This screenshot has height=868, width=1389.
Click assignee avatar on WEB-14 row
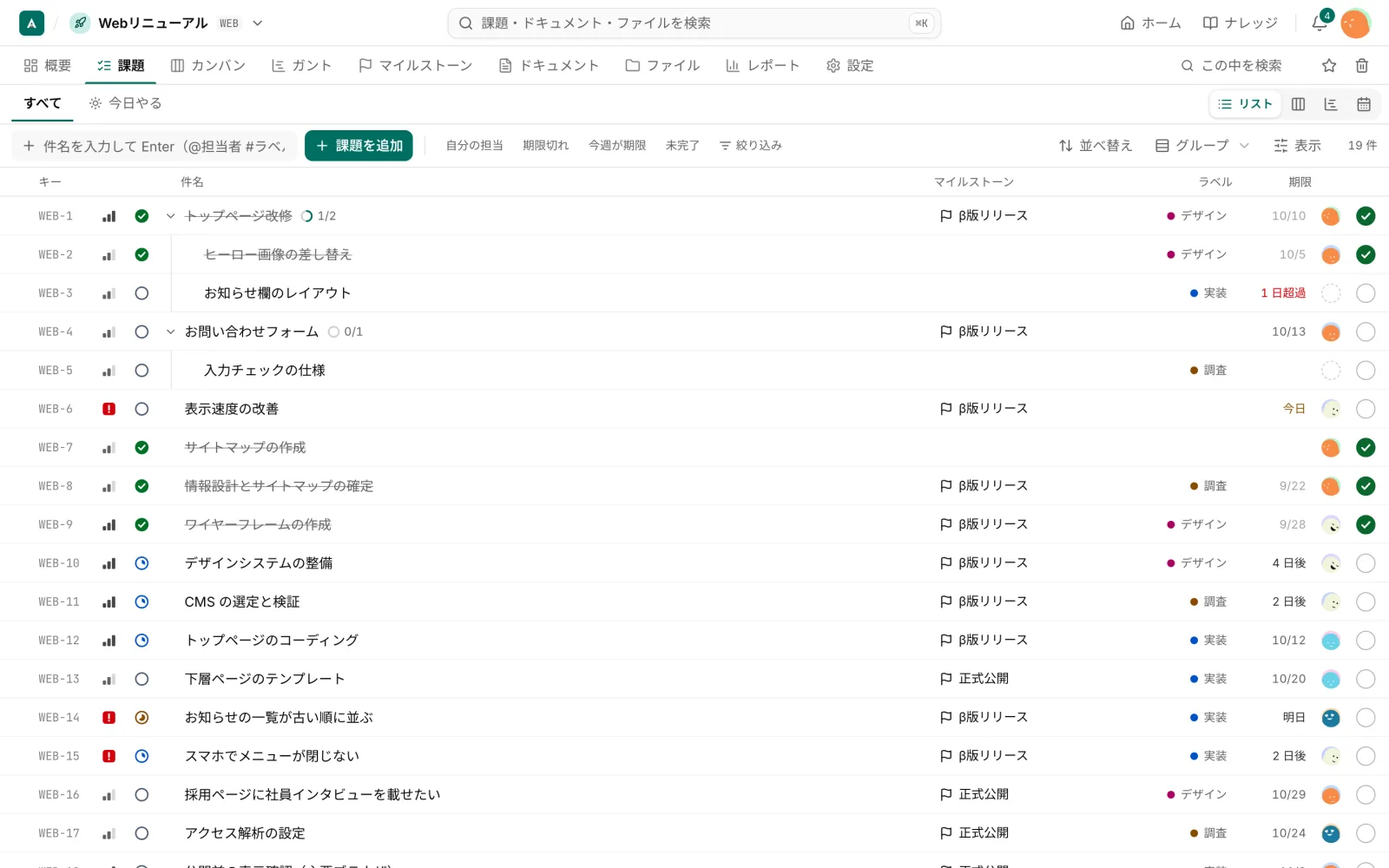point(1331,718)
